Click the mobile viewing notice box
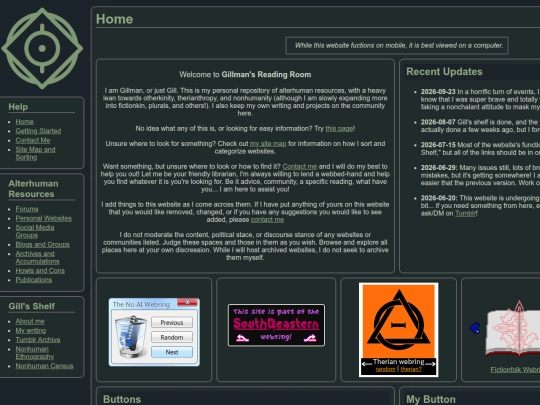Image resolution: width=540 pixels, height=405 pixels. (x=397, y=45)
